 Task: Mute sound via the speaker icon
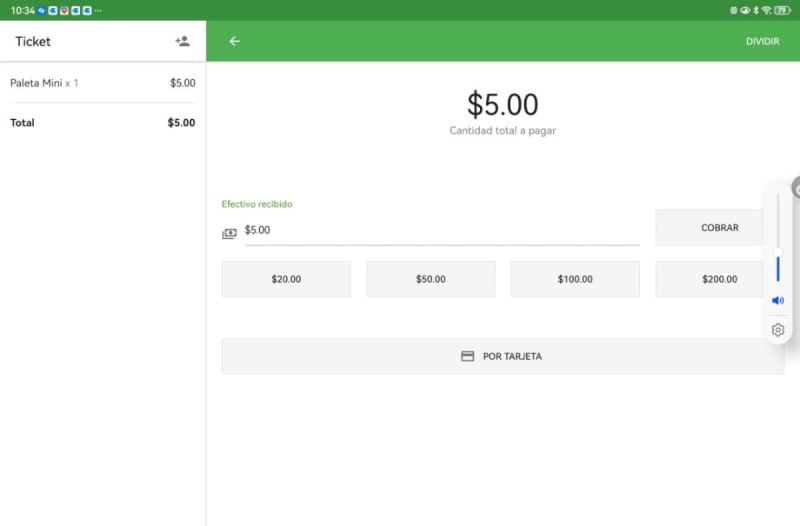click(778, 300)
